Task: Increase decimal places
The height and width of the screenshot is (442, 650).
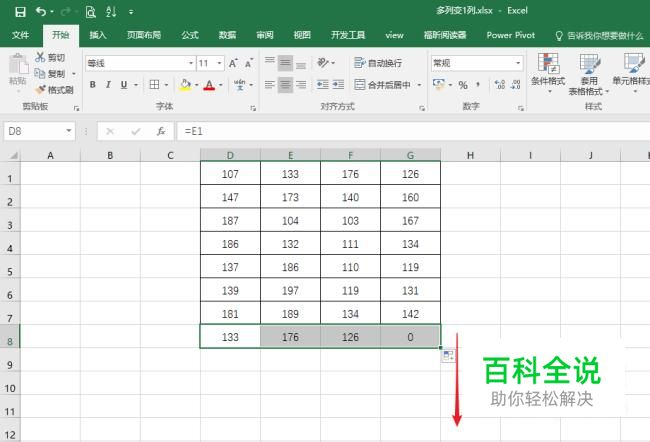Action: pyautogui.click(x=500, y=85)
